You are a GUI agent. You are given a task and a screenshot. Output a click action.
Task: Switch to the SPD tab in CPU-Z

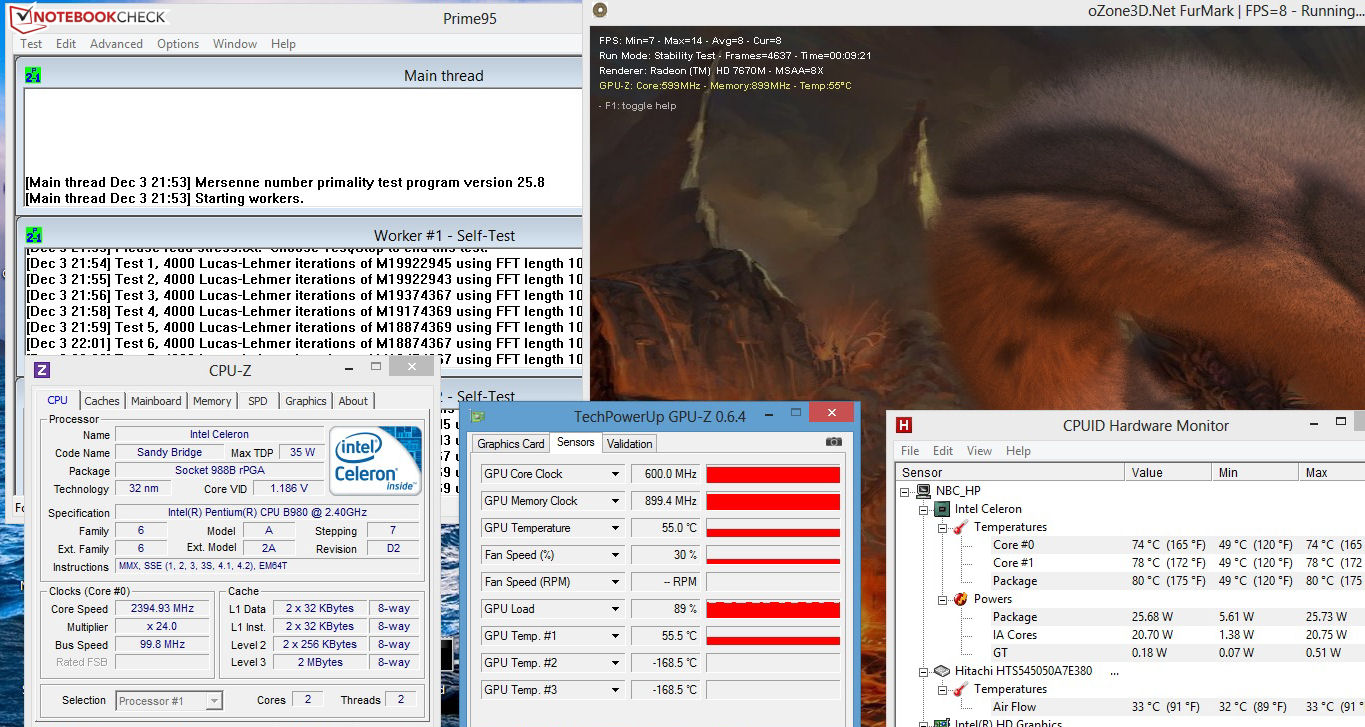point(258,401)
